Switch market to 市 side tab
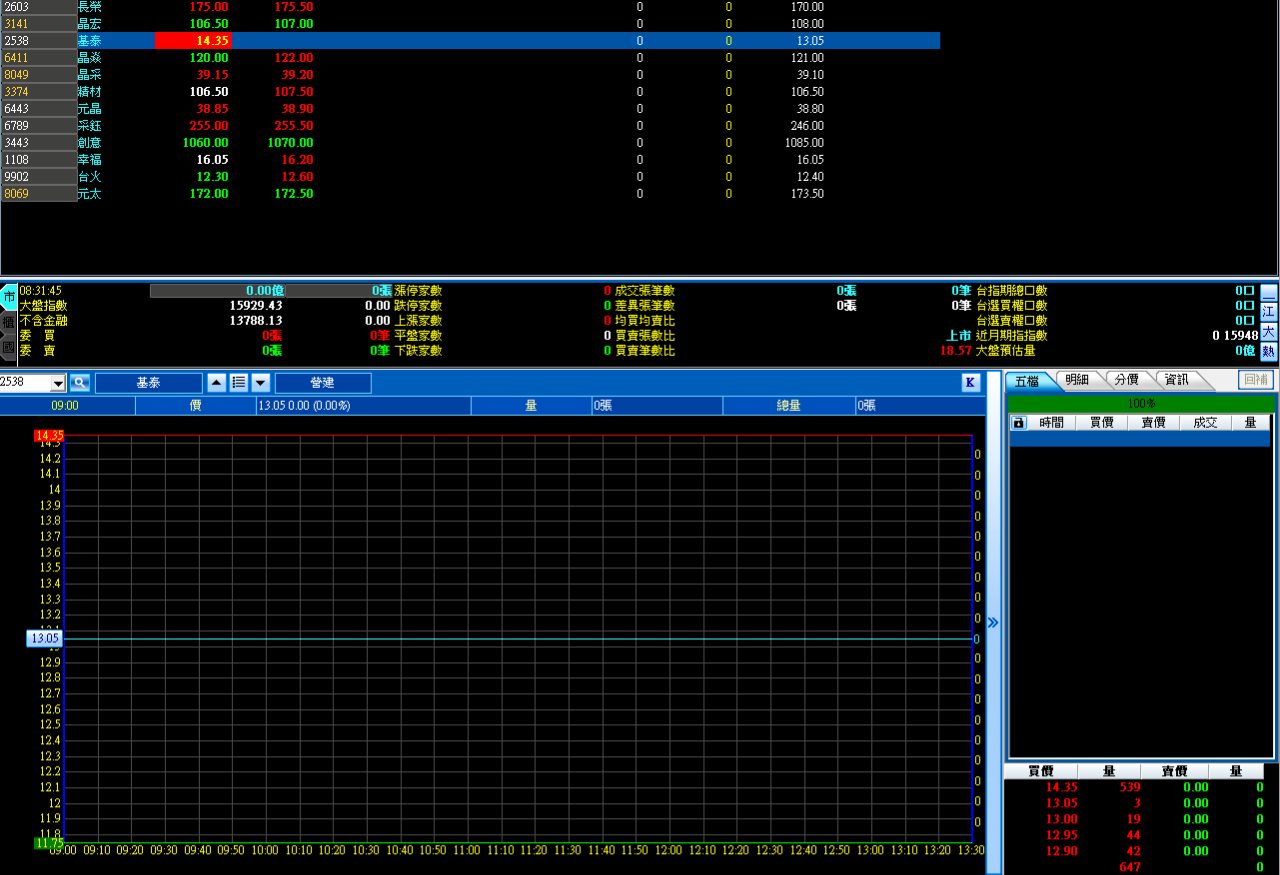This screenshot has height=875, width=1280. pos(9,297)
